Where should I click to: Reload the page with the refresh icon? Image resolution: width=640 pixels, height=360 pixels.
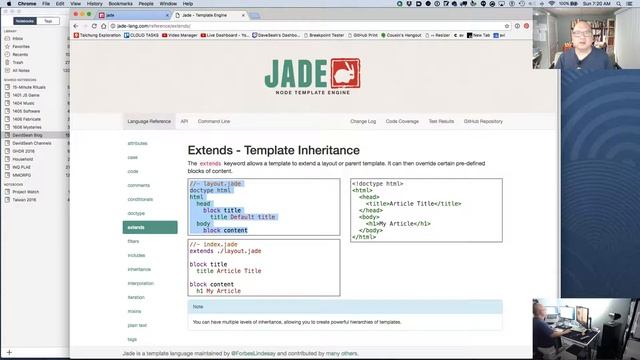[94, 26]
